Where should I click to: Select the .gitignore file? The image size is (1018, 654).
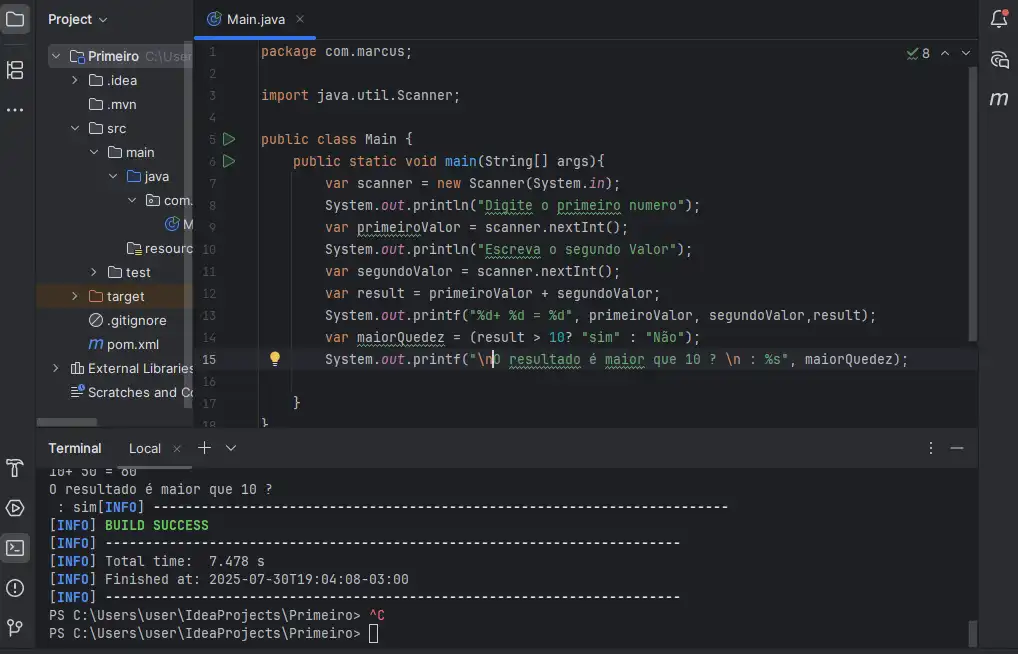(127, 320)
